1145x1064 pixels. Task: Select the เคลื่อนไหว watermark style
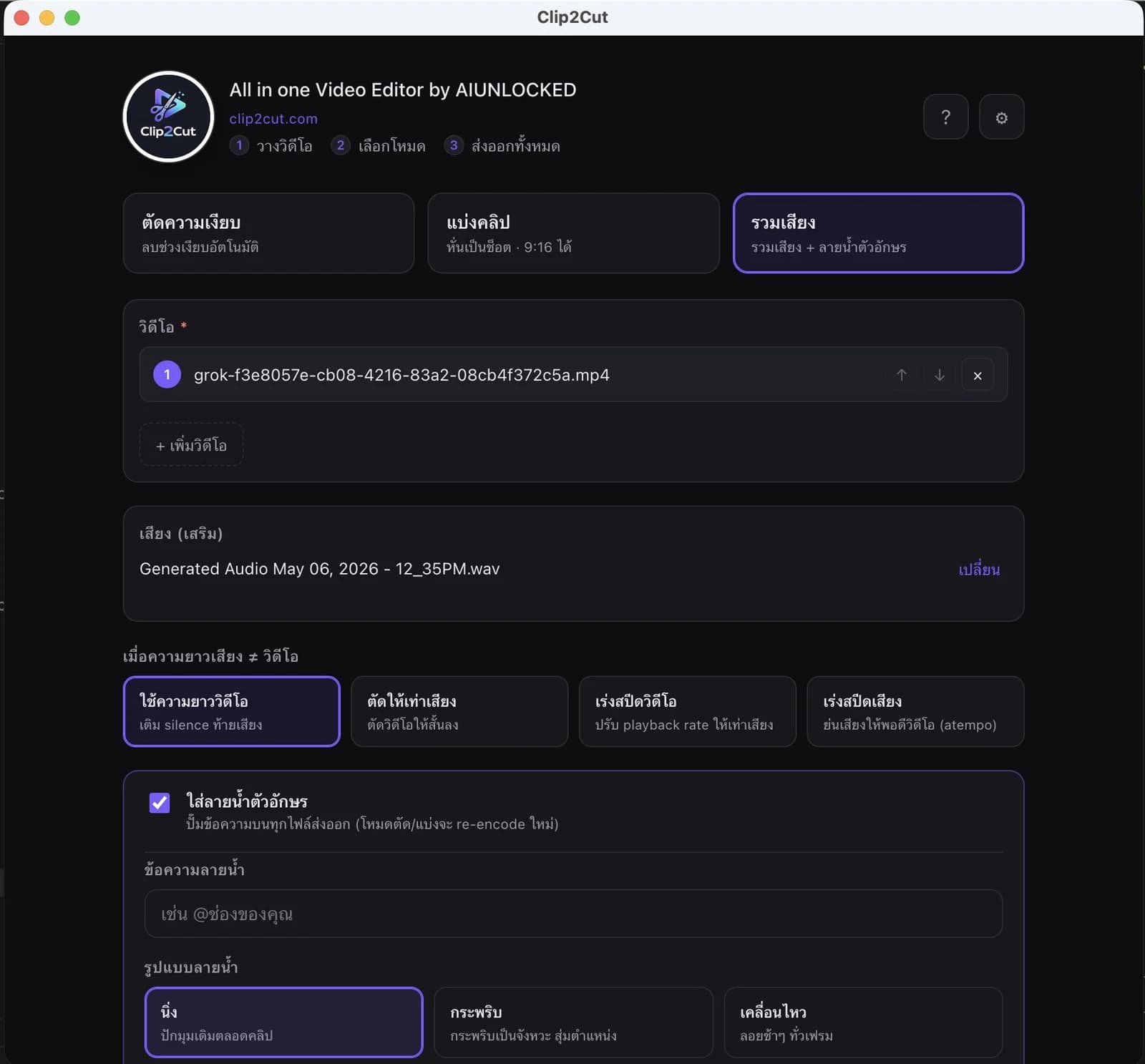click(863, 1022)
